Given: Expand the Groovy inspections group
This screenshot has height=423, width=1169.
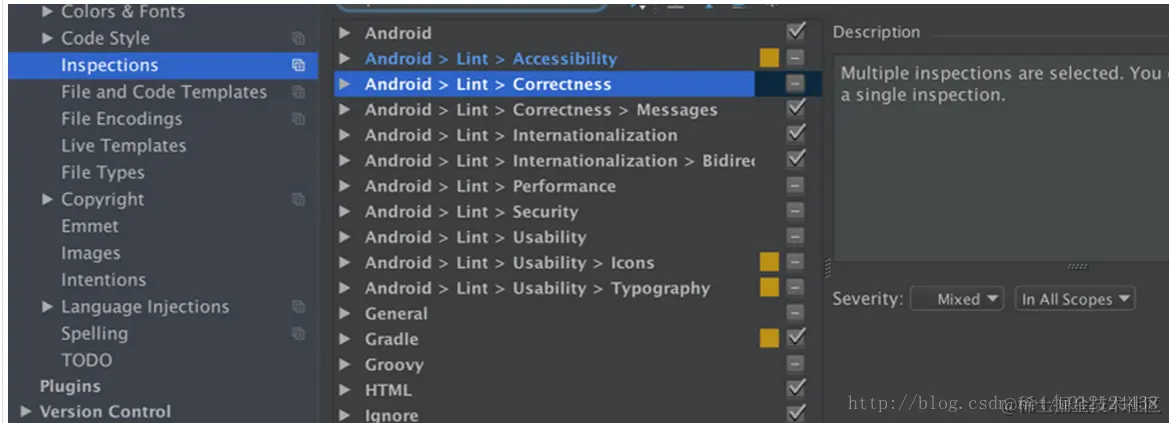Looking at the screenshot, I should 344,364.
